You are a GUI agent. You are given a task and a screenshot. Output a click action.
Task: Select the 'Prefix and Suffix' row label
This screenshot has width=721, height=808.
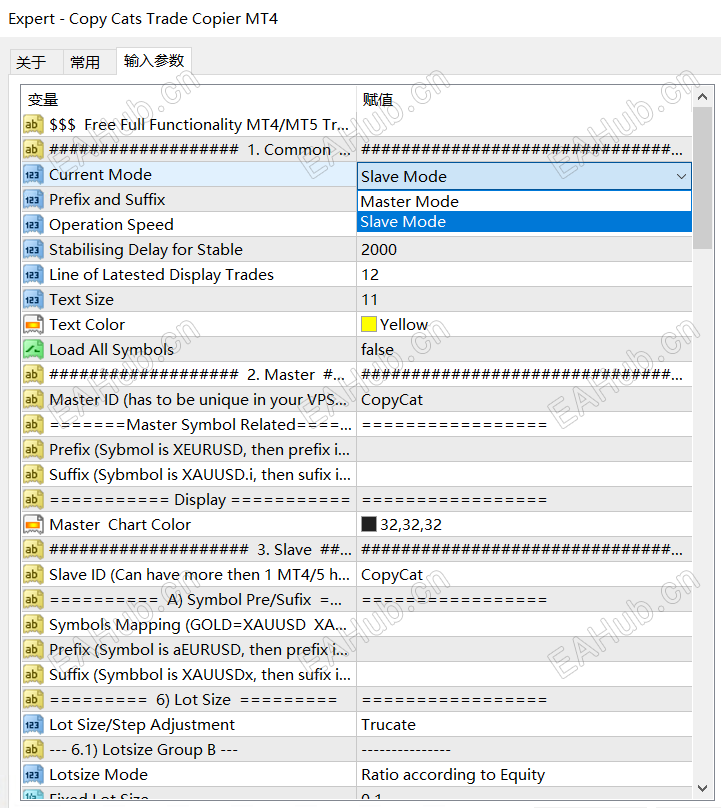tap(107, 199)
